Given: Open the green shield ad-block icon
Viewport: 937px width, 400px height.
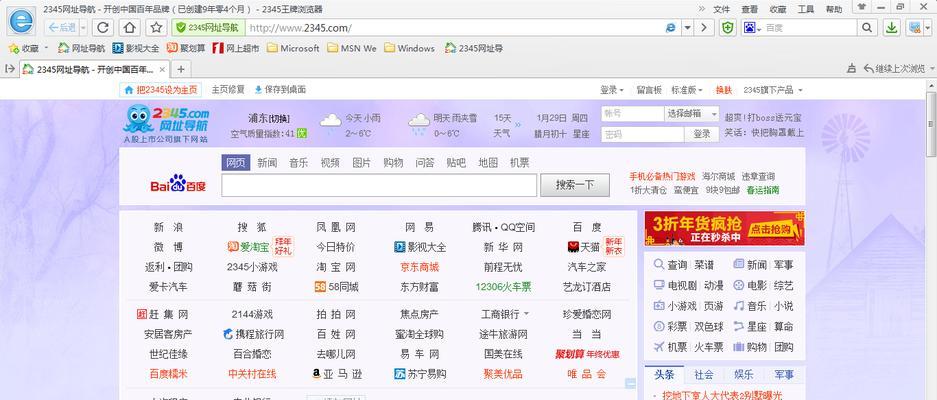Looking at the screenshot, I should pyautogui.click(x=727, y=28).
